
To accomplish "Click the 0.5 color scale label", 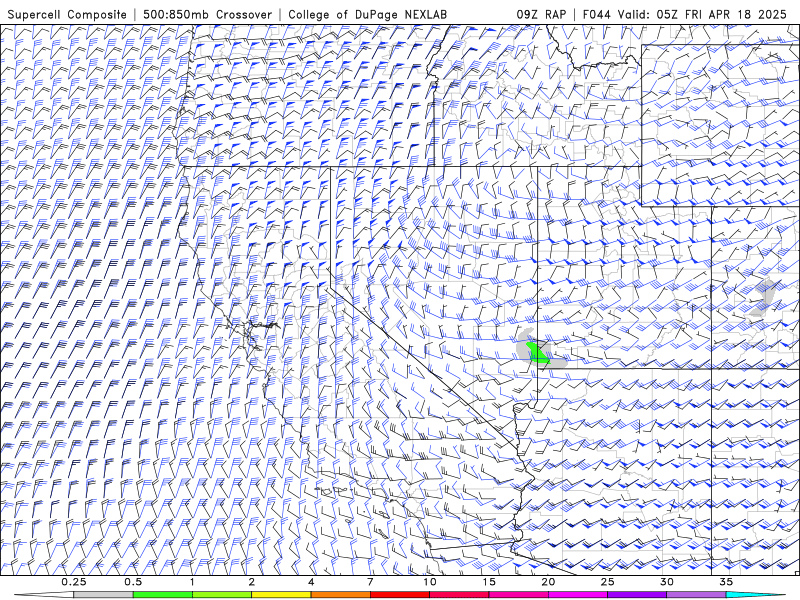I will pyautogui.click(x=133, y=582).
